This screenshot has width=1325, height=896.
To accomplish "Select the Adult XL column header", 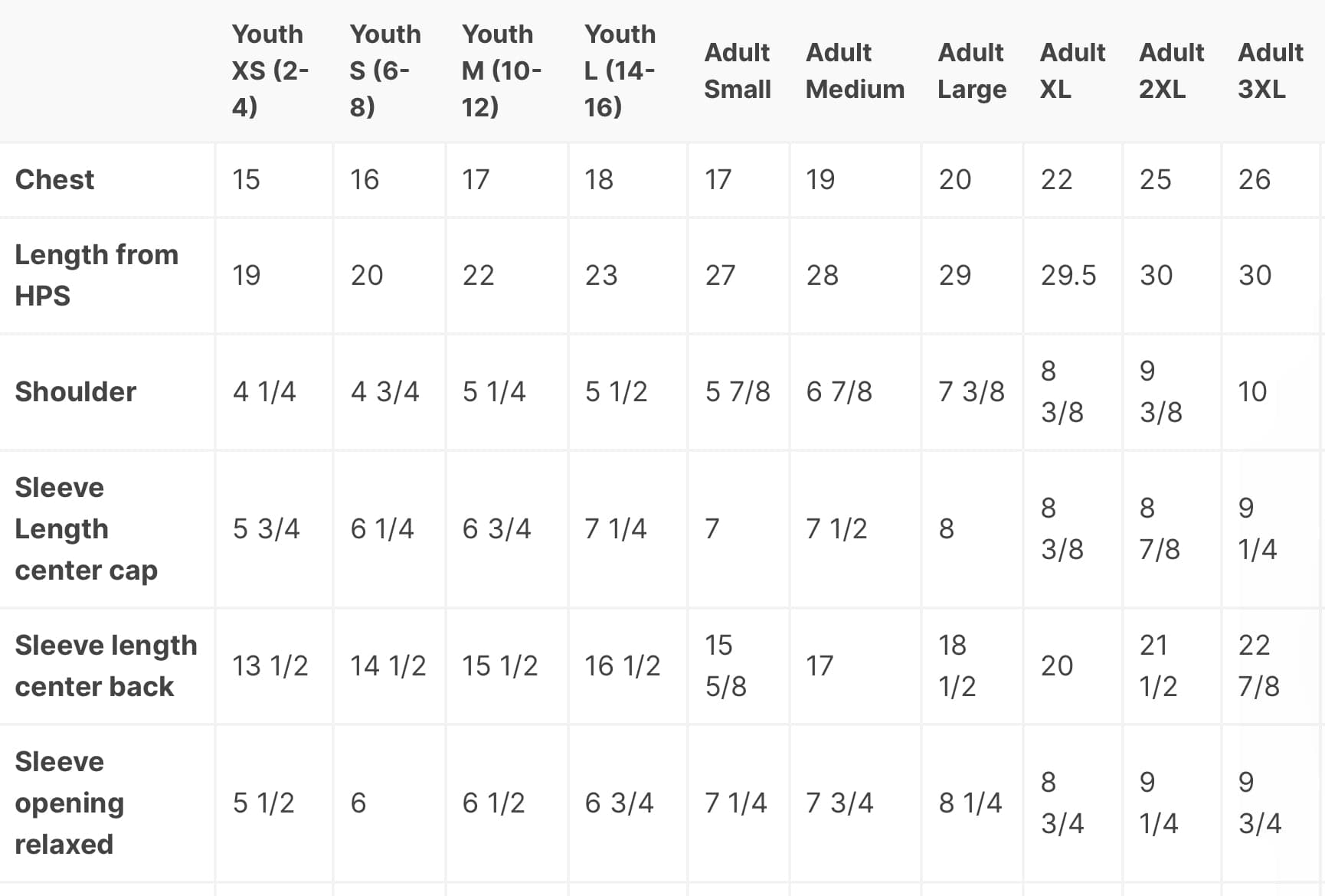I will pyautogui.click(x=1072, y=70).
